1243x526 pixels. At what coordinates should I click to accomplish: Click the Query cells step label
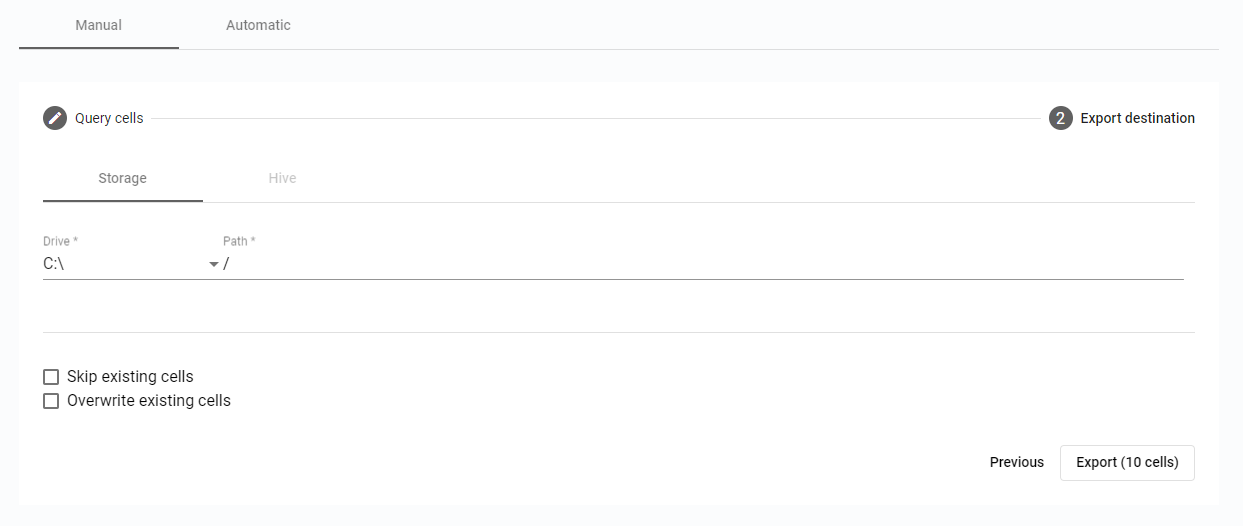(x=109, y=118)
